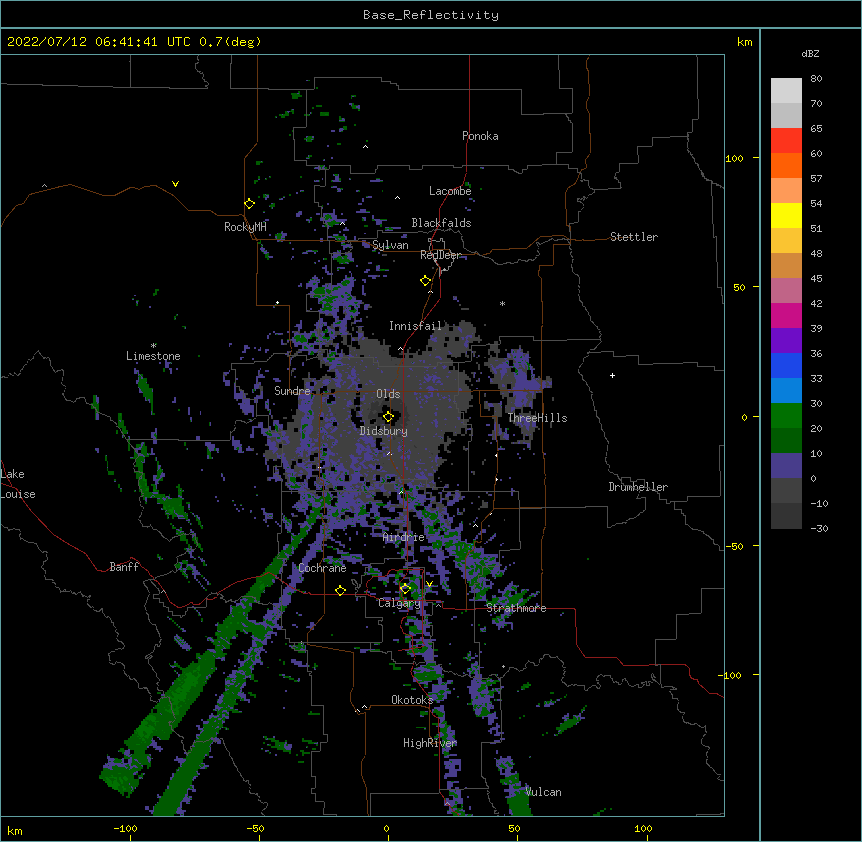Select the HighRiver label
The image size is (862, 842).
430,743
